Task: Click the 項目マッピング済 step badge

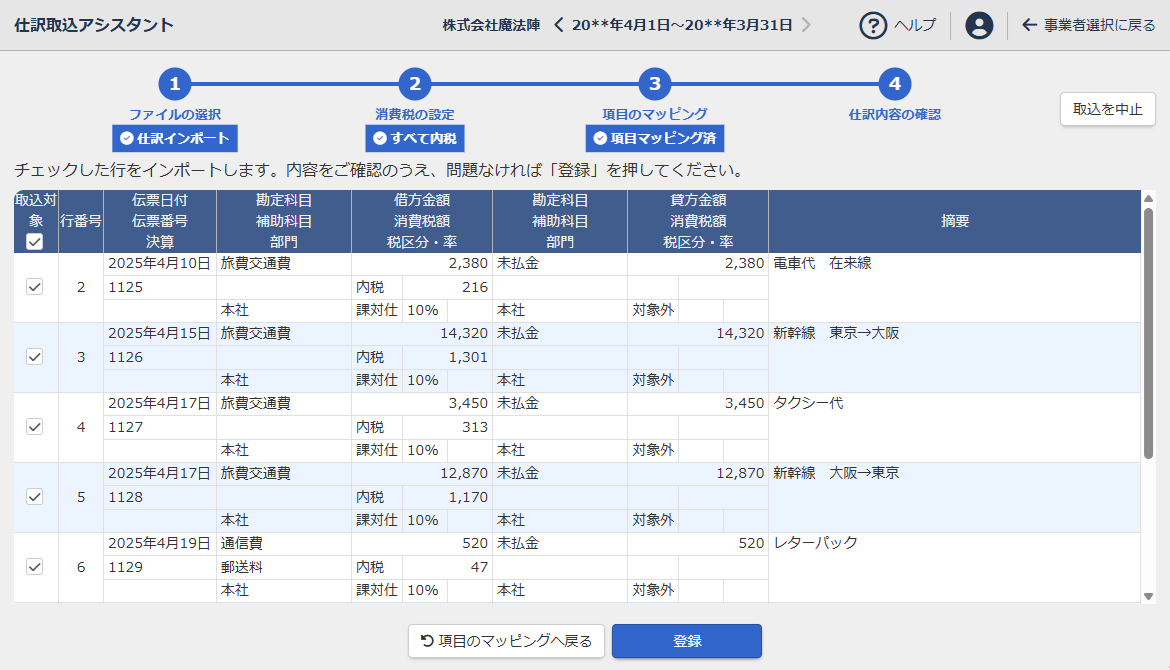Action: pyautogui.click(x=655, y=138)
